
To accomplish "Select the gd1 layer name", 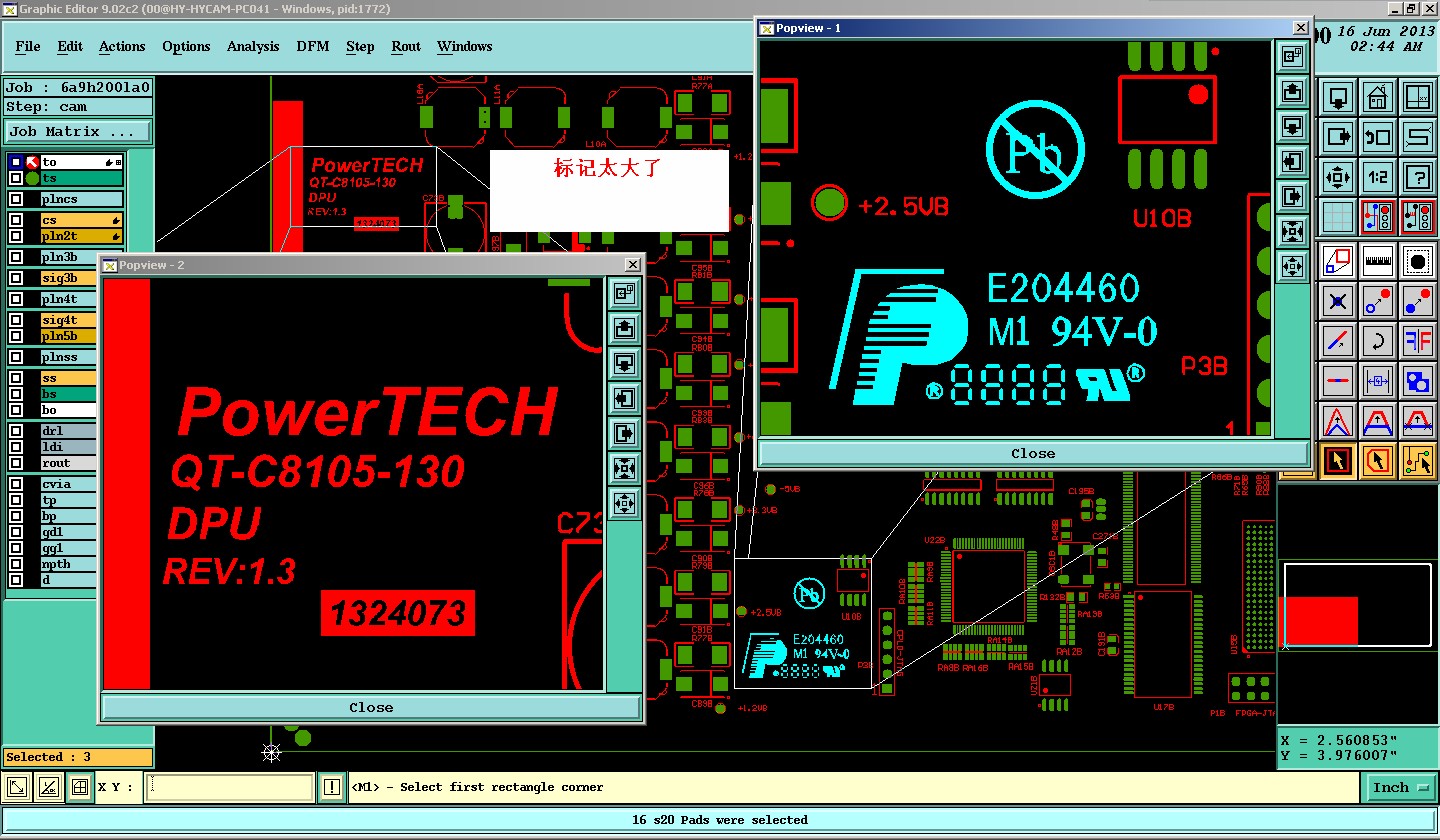I will click(x=69, y=532).
